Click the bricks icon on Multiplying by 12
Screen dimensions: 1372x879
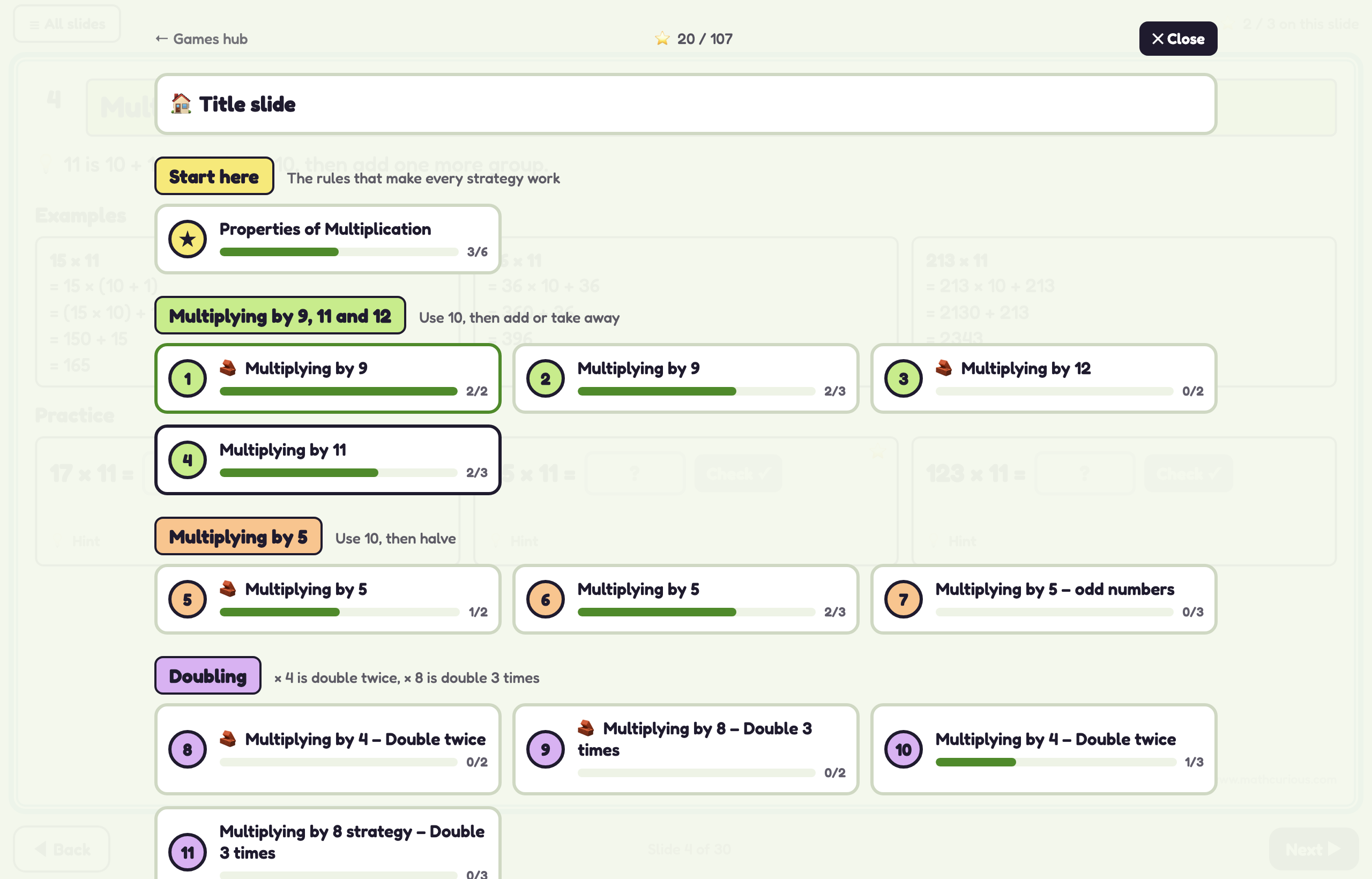click(x=944, y=368)
